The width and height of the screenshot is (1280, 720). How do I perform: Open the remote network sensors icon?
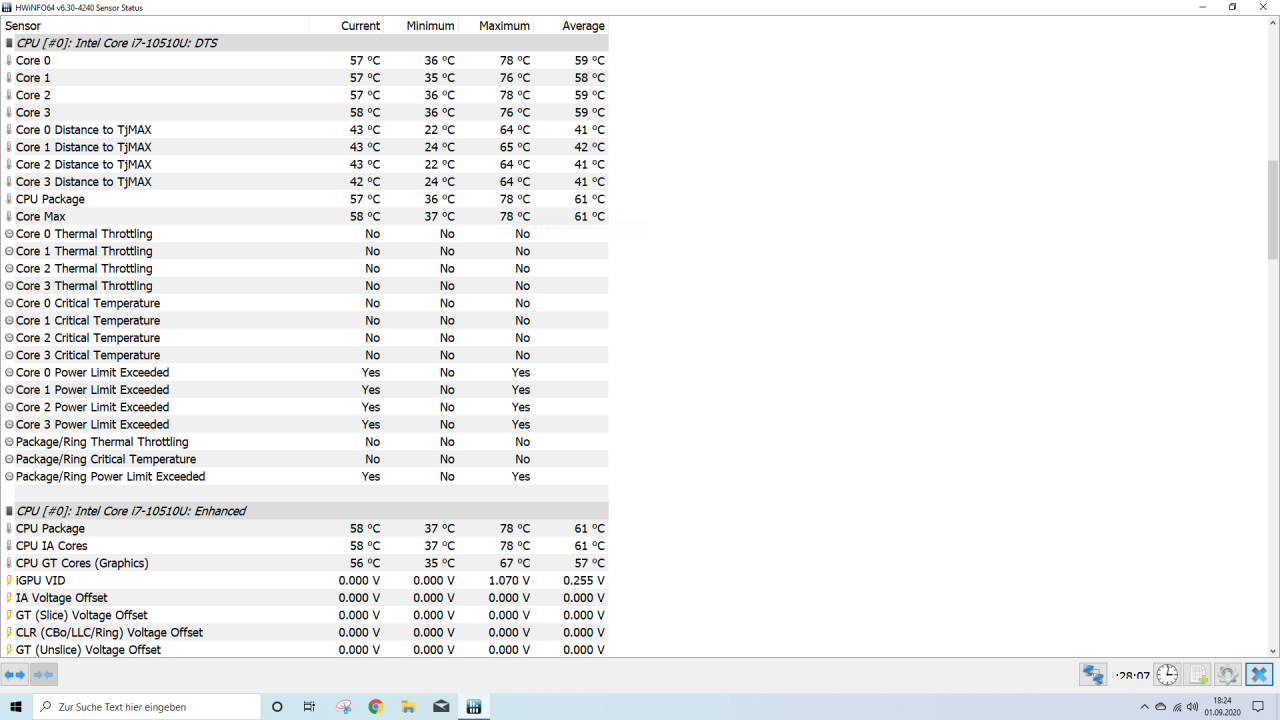tap(1093, 675)
